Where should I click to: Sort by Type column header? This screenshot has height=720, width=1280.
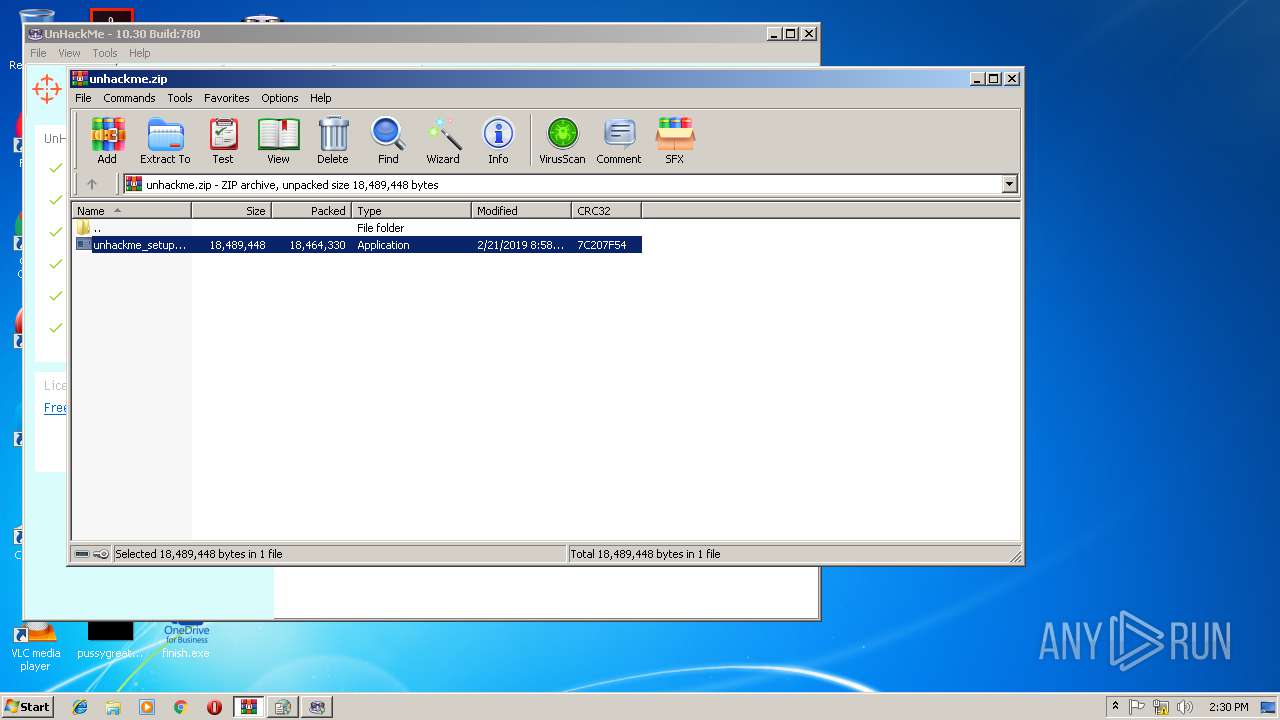tap(412, 211)
